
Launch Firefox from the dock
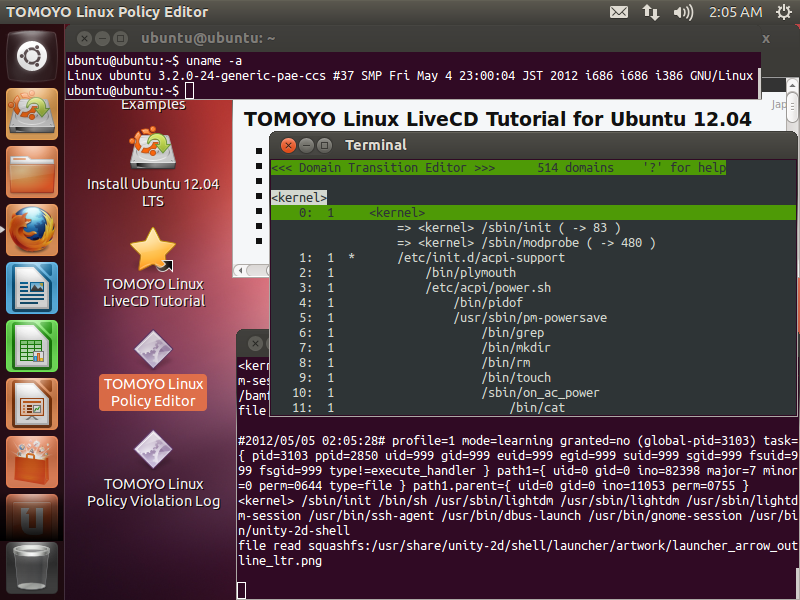32,230
